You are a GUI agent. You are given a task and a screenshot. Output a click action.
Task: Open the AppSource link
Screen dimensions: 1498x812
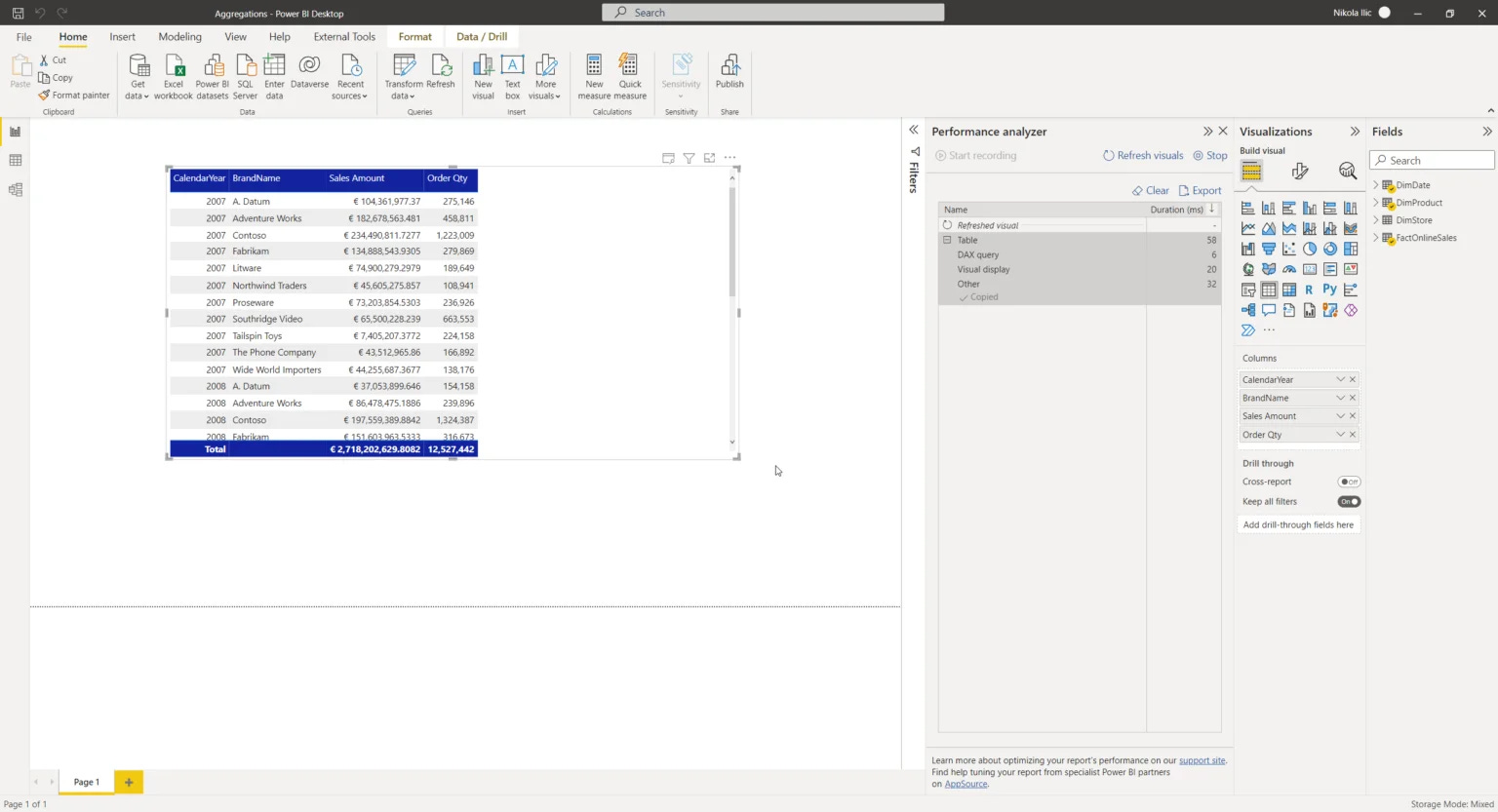pos(966,784)
